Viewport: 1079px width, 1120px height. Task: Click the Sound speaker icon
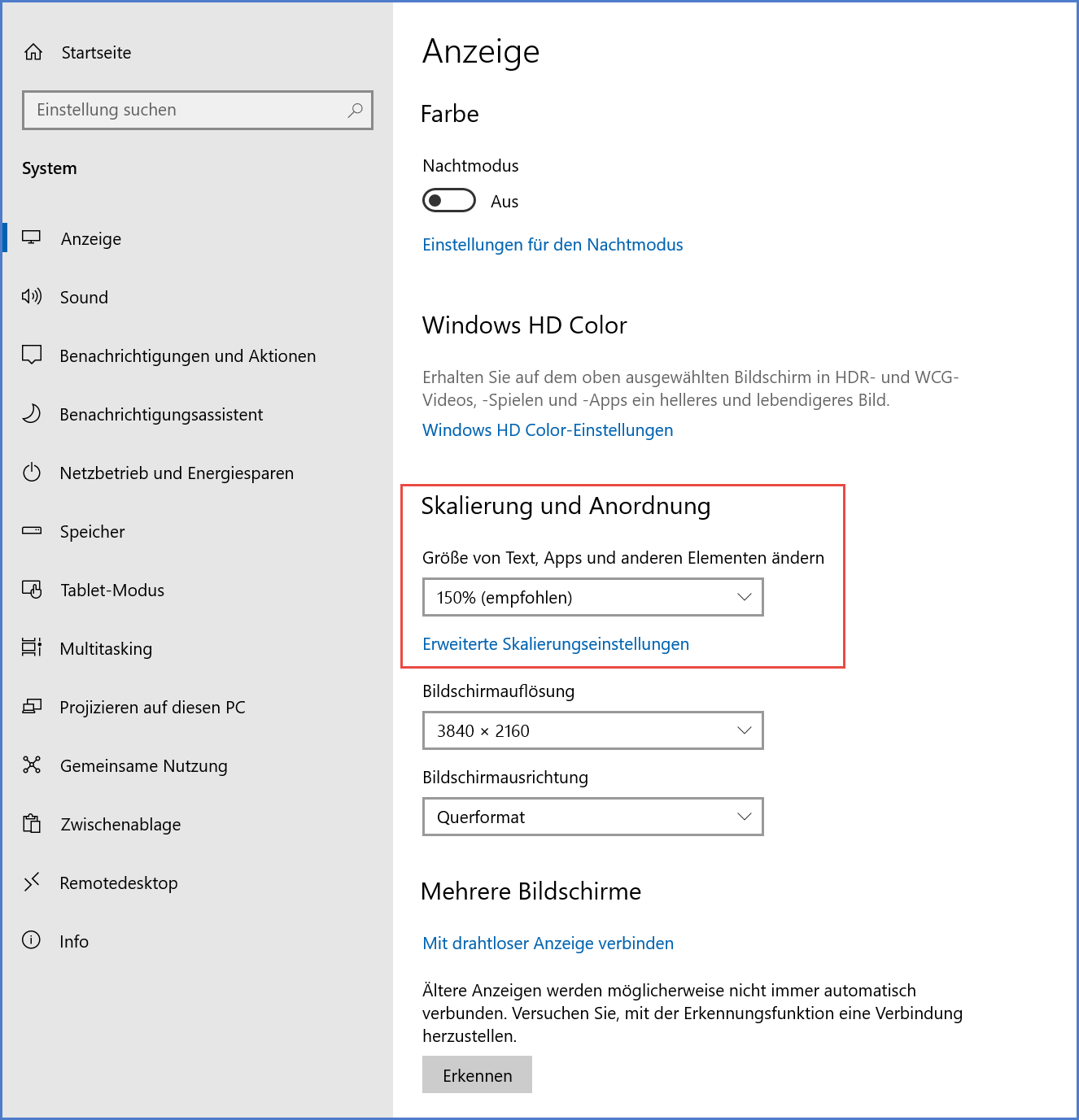click(x=32, y=296)
